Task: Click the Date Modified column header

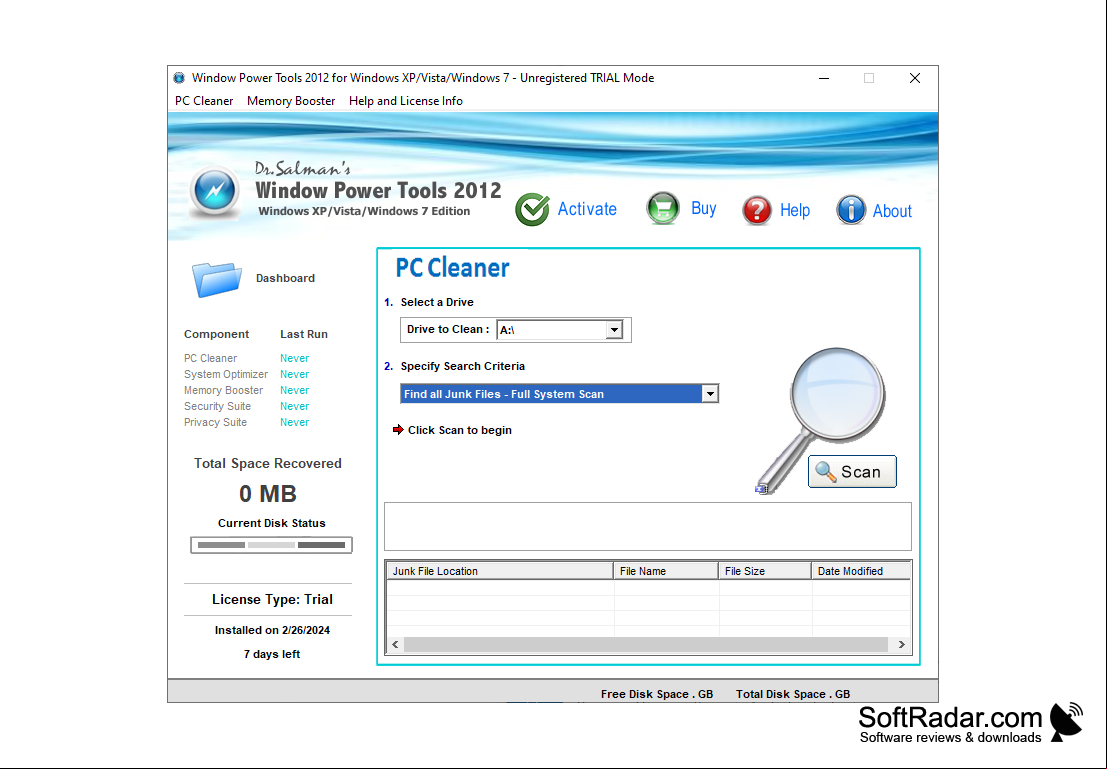Action: click(x=861, y=571)
